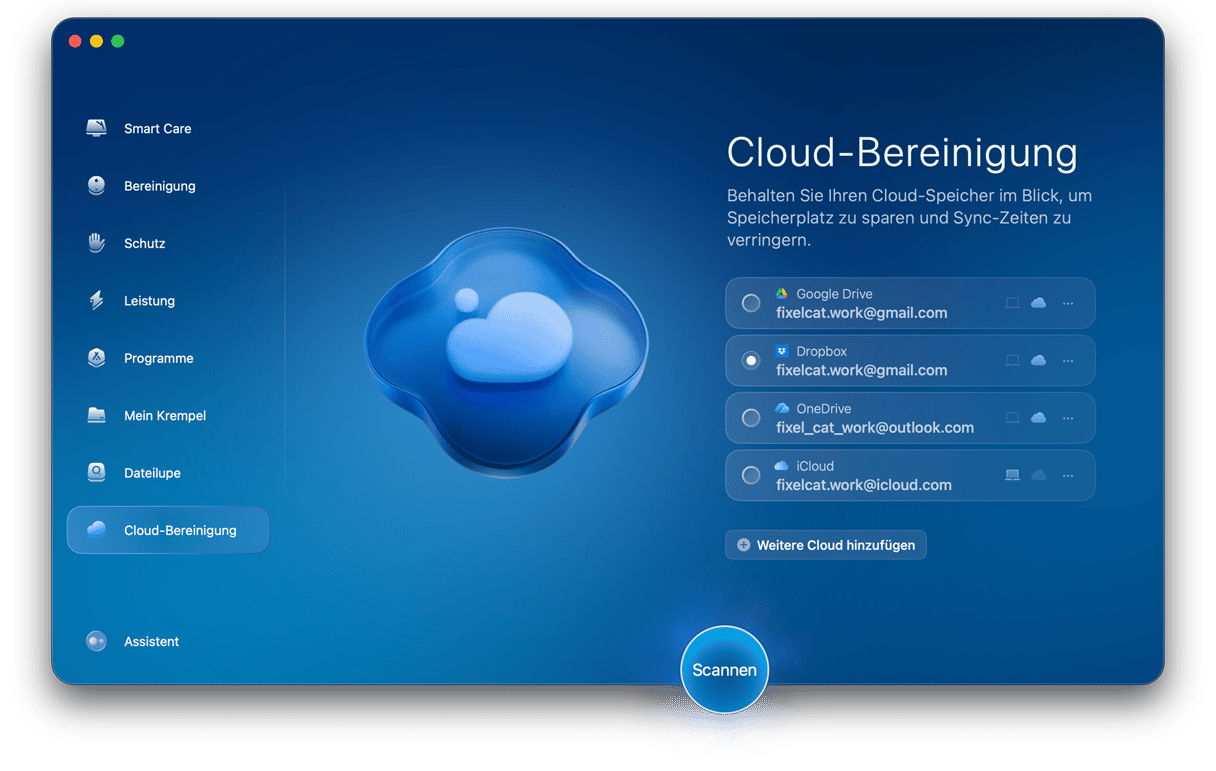This screenshot has height=771, width=1216.
Task: Deselect the Dropbox account radio button
Action: point(751,360)
